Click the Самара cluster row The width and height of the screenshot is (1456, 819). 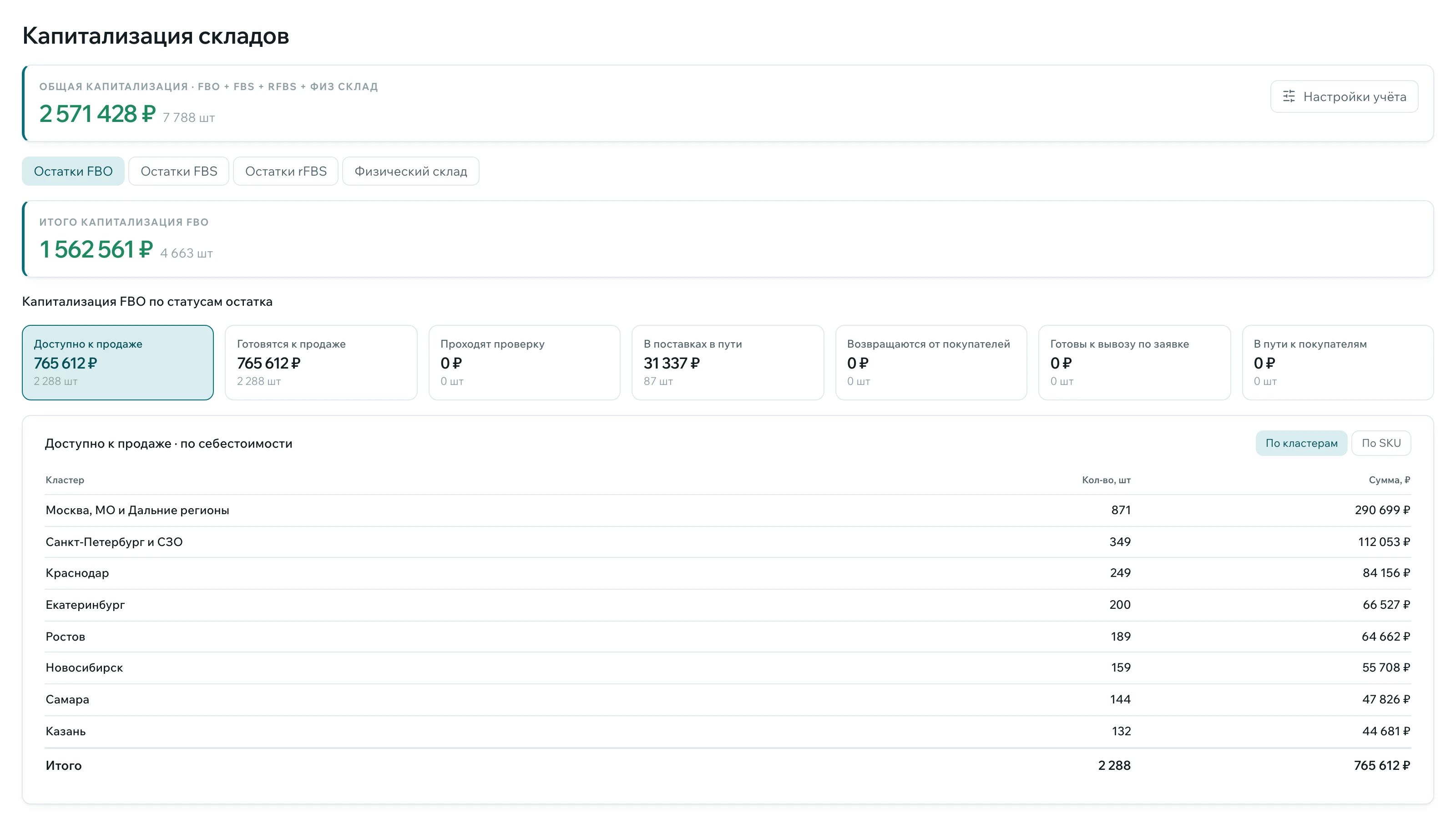[x=728, y=699]
